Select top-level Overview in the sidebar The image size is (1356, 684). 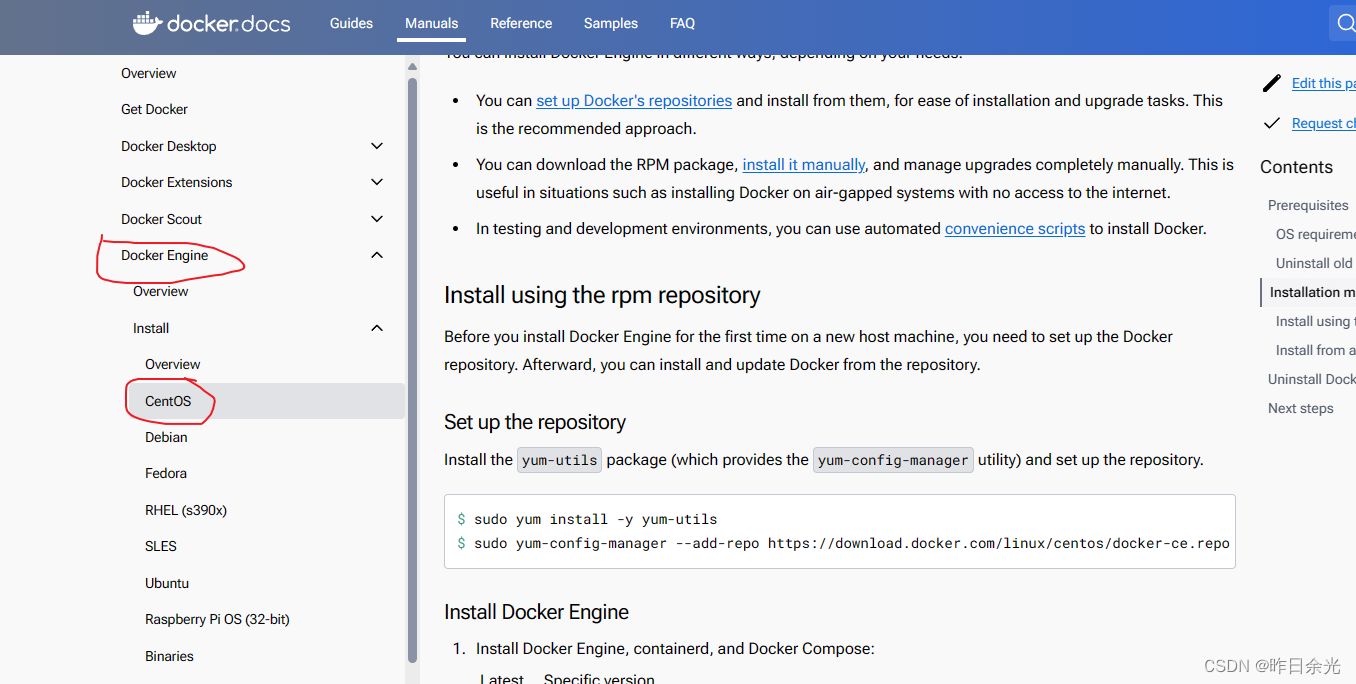point(149,73)
